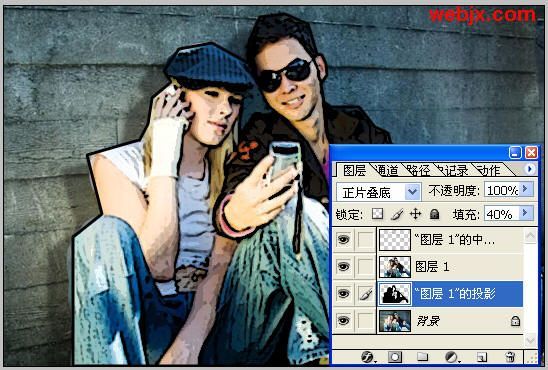Click the panel resize grip corner
This screenshot has width=548, height=370.
[x=532, y=357]
